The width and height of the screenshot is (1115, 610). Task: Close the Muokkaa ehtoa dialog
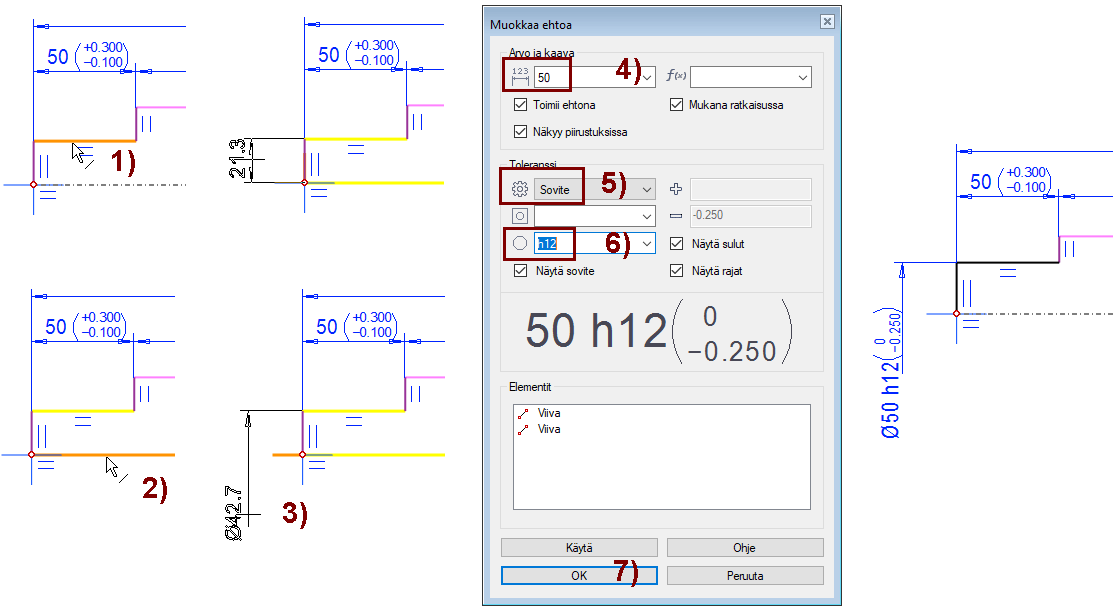point(826,22)
